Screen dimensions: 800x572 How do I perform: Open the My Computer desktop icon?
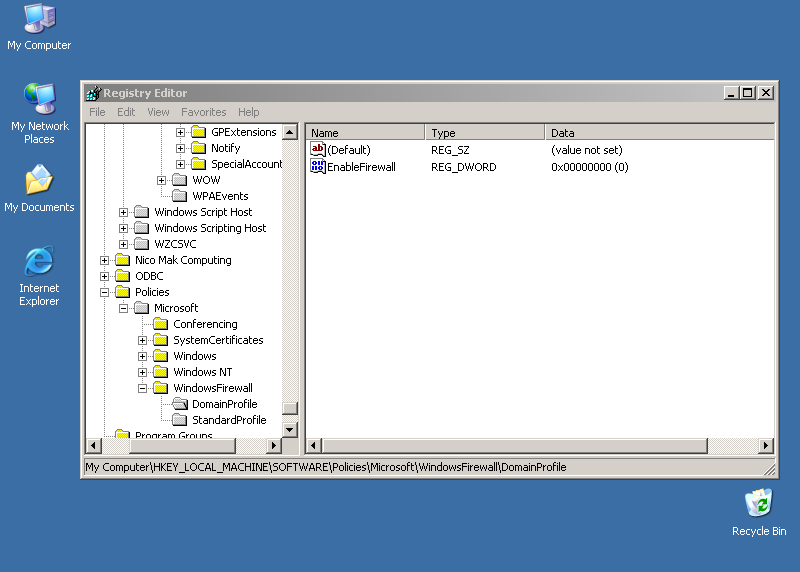[x=39, y=27]
